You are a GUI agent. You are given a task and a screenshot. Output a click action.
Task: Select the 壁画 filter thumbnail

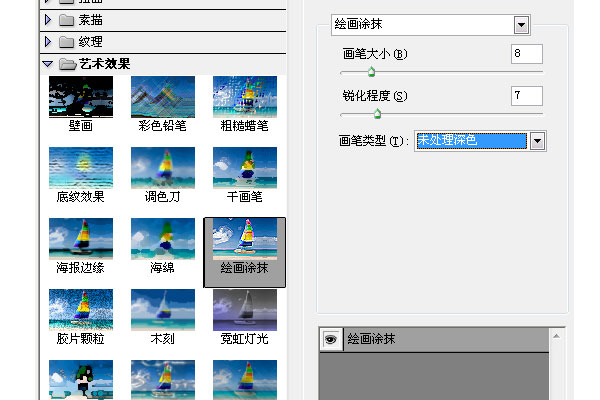point(81,97)
